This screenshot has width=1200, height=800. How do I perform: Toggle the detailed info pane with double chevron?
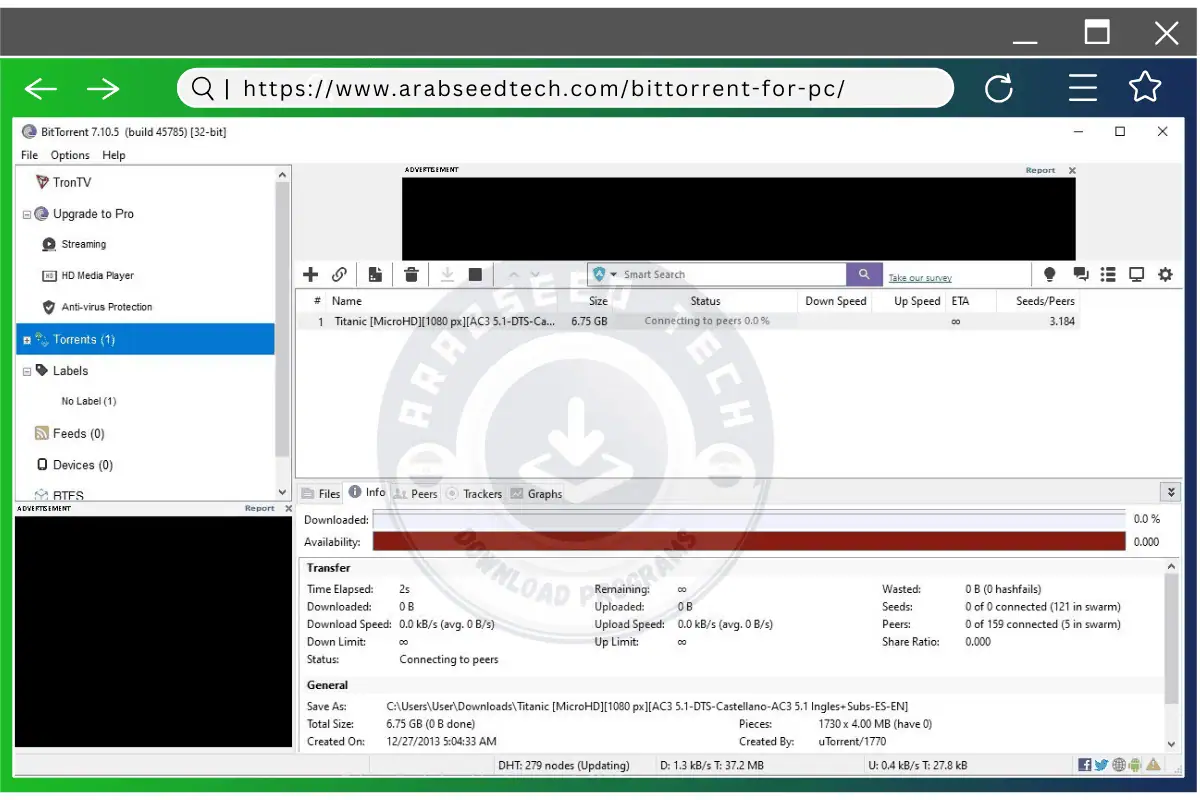pyautogui.click(x=1170, y=491)
